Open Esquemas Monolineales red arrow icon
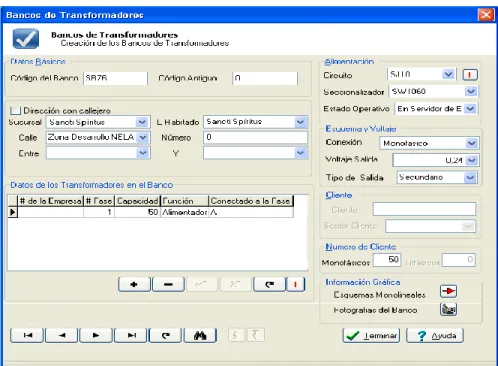The height and width of the screenshot is (366, 498). (x=448, y=291)
